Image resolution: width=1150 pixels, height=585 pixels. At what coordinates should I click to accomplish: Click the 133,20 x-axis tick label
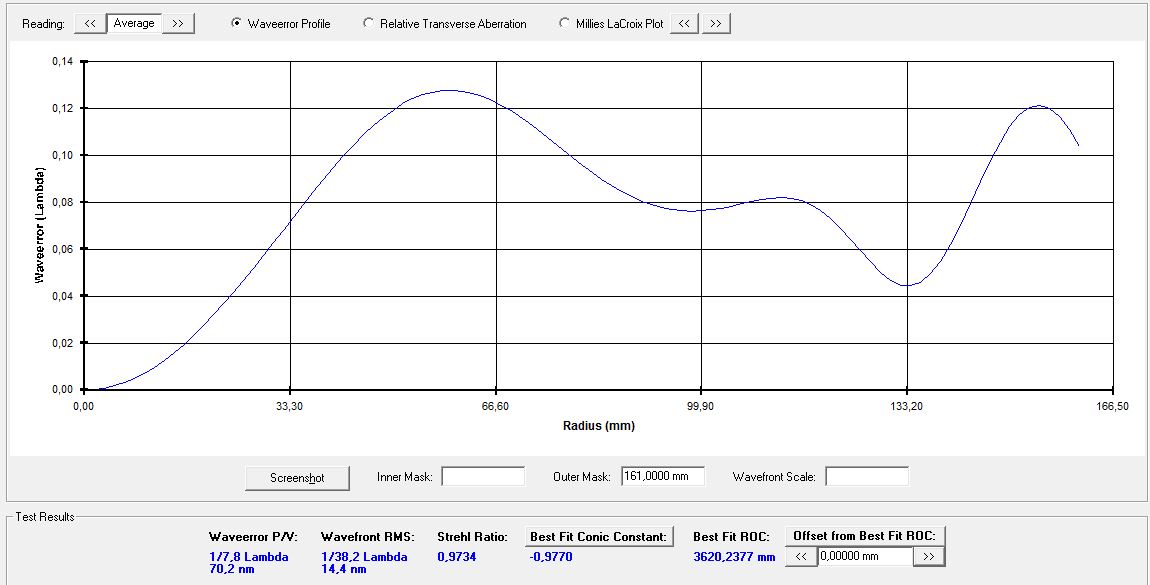coord(907,406)
